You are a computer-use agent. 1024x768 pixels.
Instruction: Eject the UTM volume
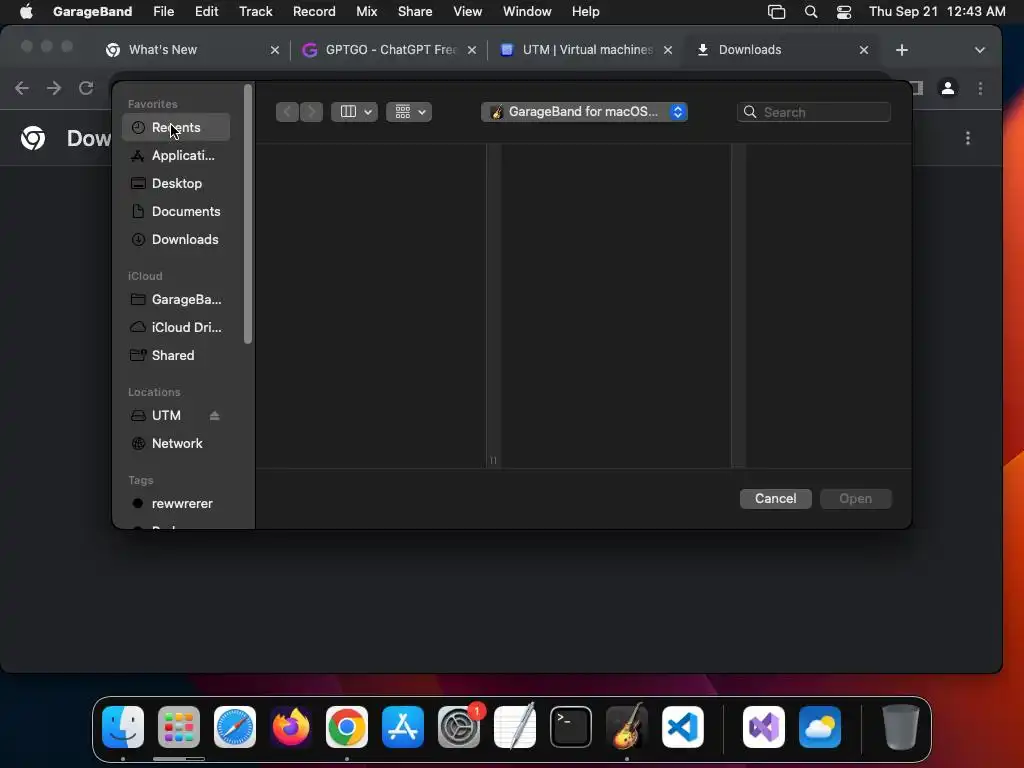click(x=214, y=416)
